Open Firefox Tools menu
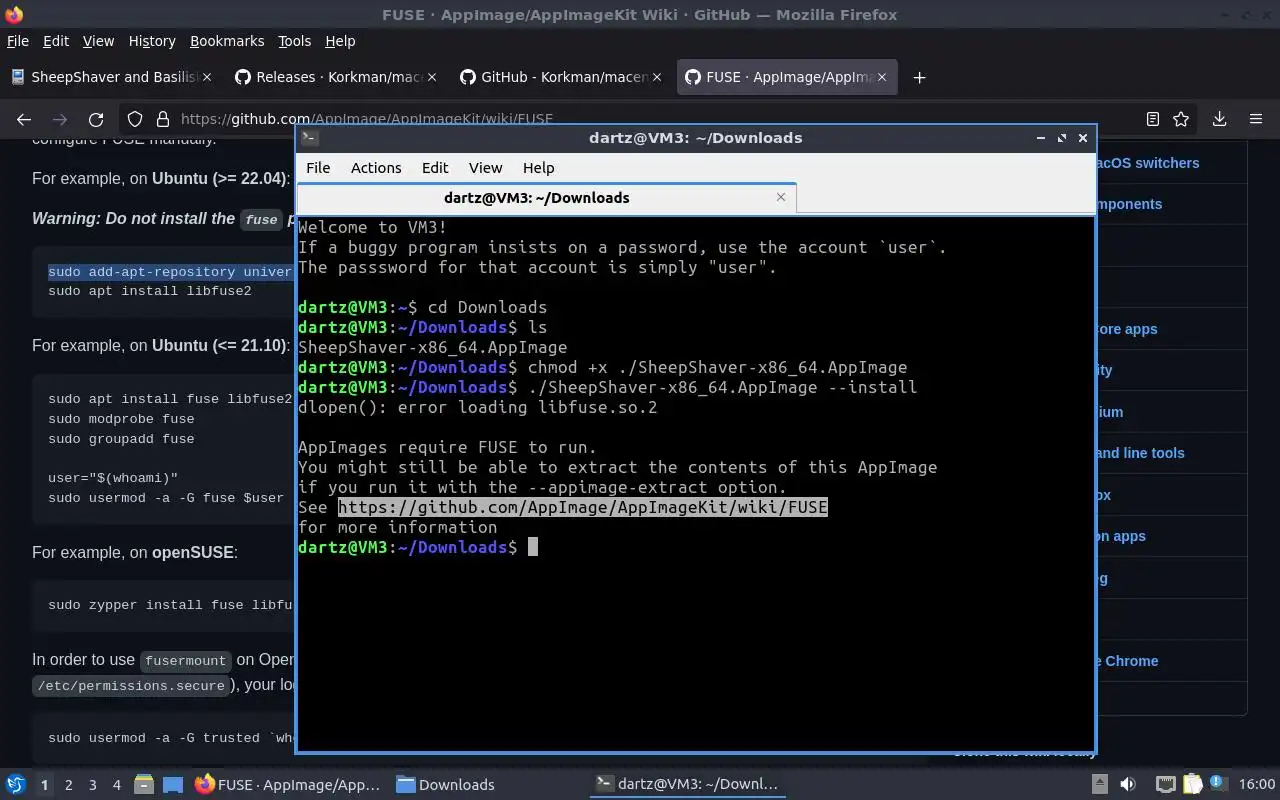 (294, 41)
